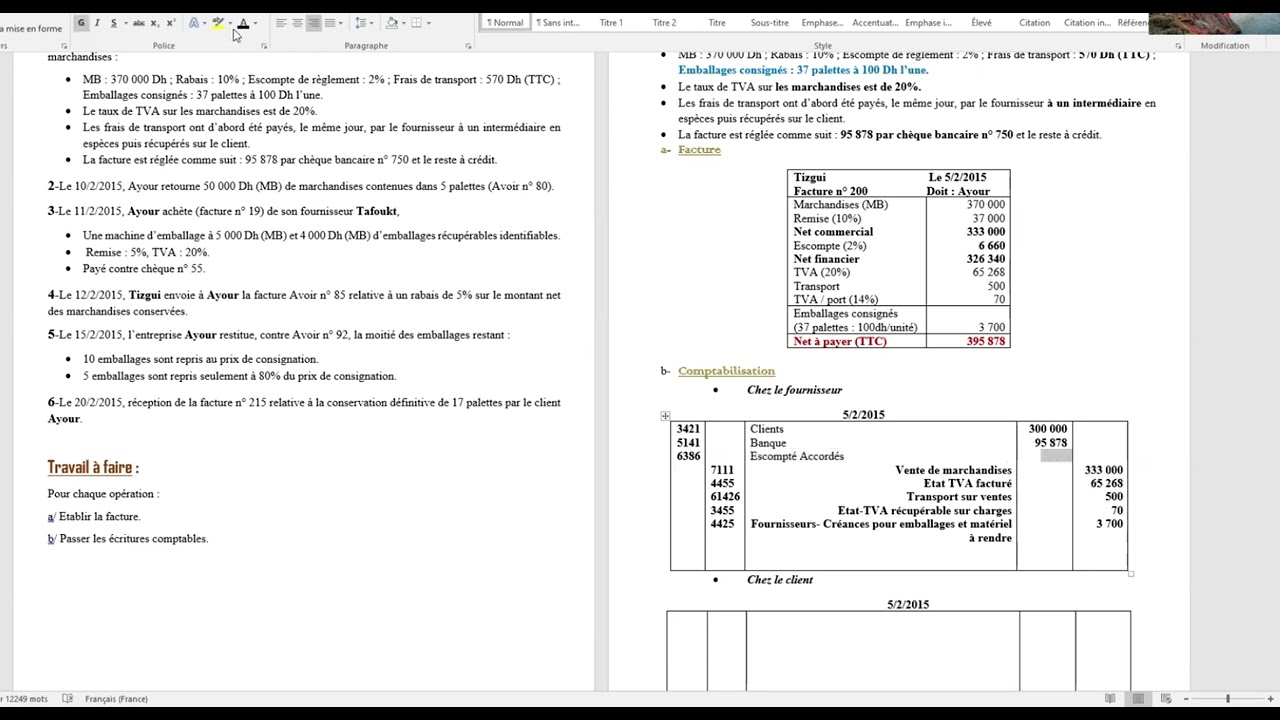
Task: Apply yellow text highlight color
Action: (x=217, y=23)
